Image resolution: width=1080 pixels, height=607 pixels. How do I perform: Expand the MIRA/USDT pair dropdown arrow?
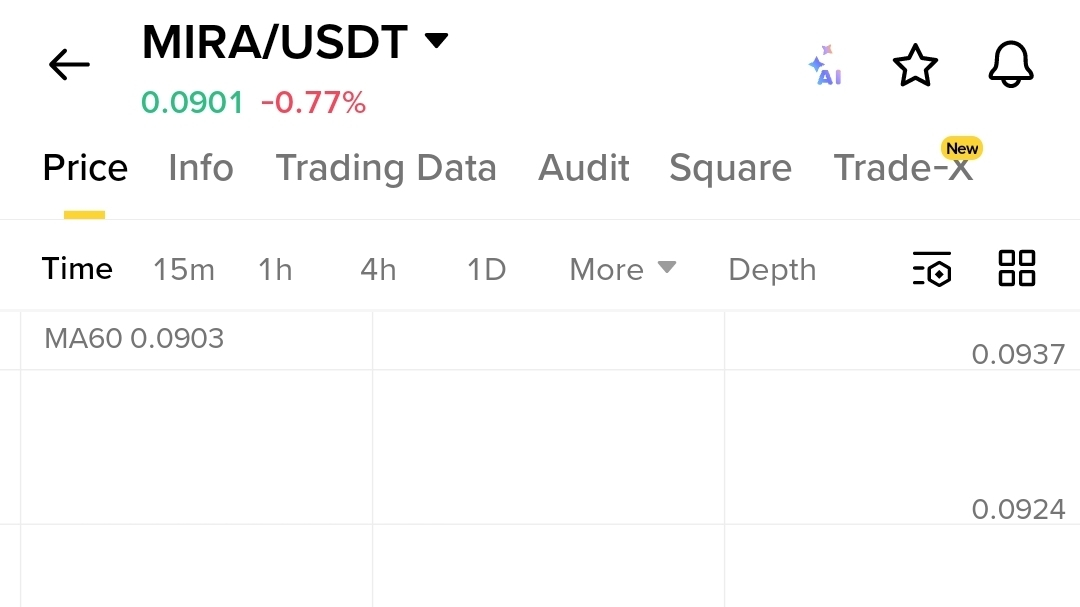coord(436,40)
